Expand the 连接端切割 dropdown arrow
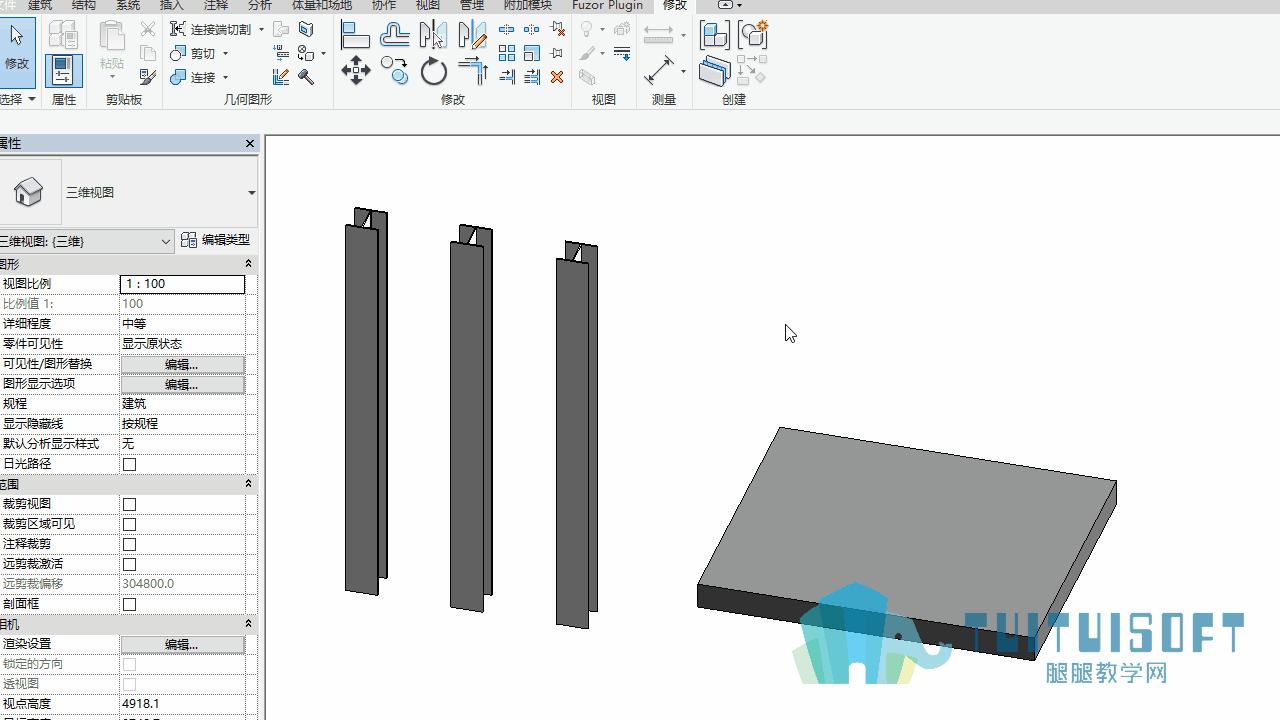The width and height of the screenshot is (1280, 720). [x=262, y=30]
